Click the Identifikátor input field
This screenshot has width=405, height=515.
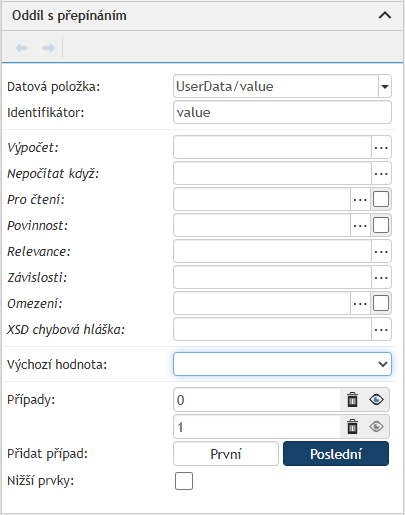(x=282, y=112)
